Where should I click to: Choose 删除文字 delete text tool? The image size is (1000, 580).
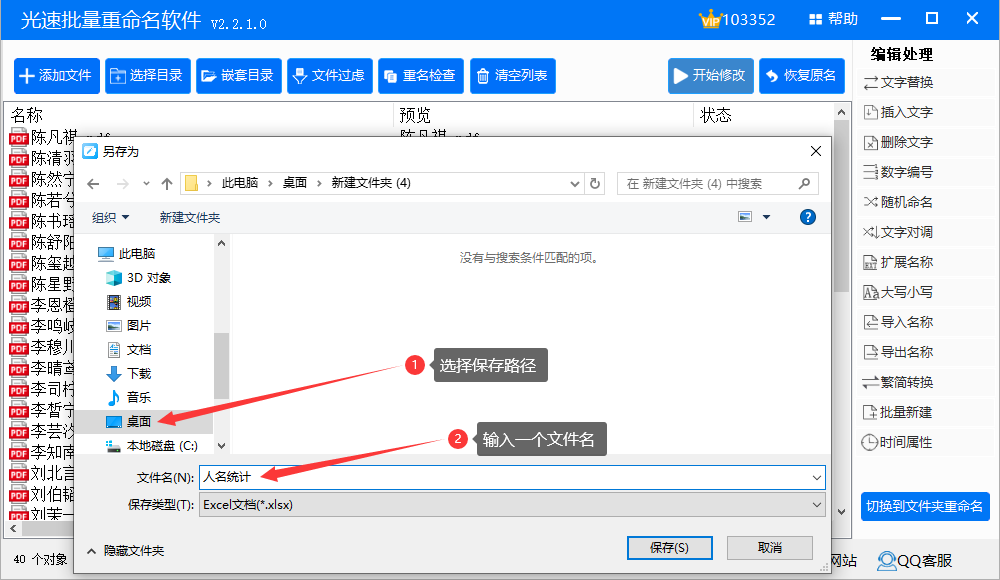(x=899, y=142)
